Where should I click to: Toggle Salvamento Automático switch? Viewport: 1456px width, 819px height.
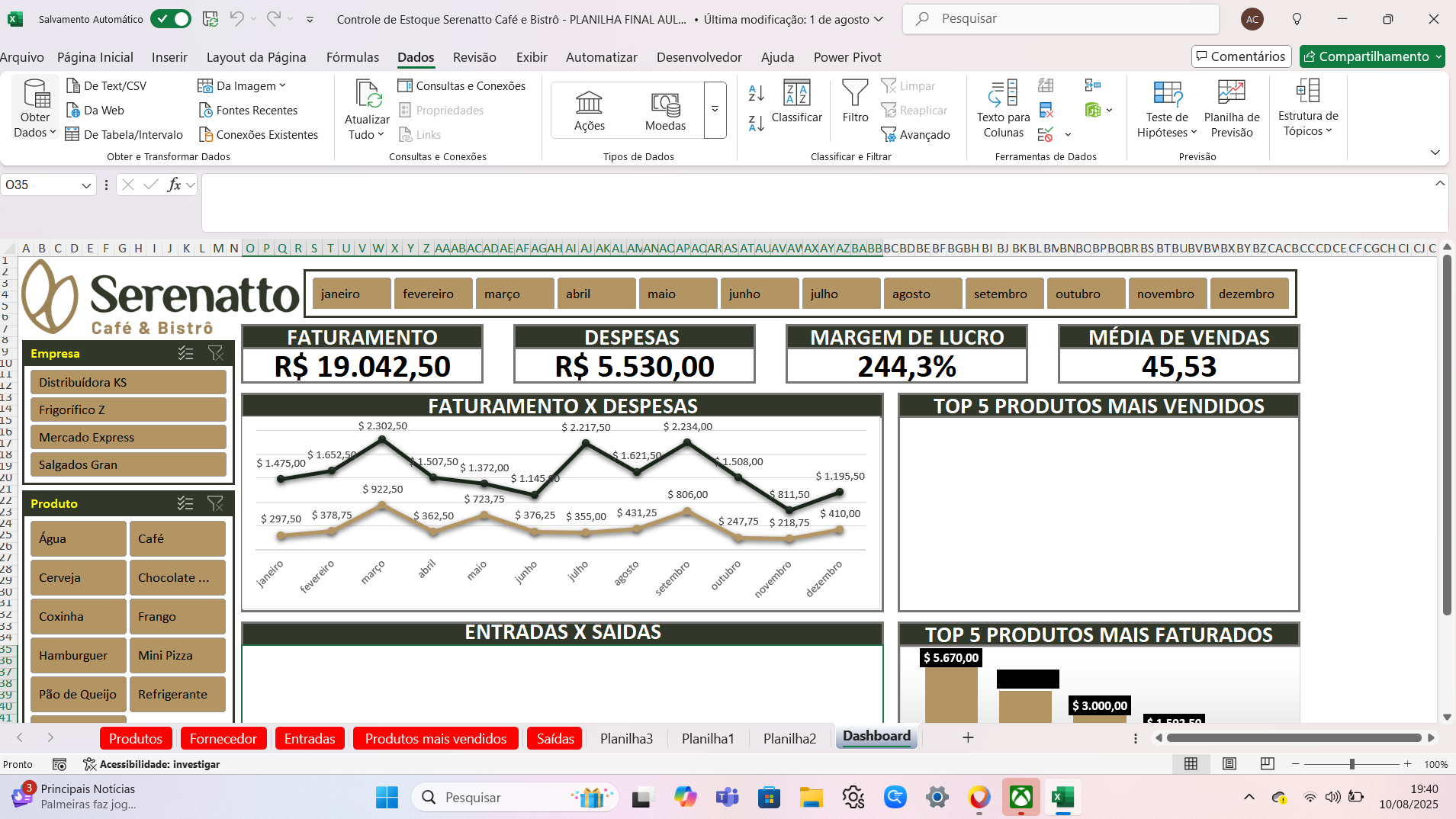171,19
